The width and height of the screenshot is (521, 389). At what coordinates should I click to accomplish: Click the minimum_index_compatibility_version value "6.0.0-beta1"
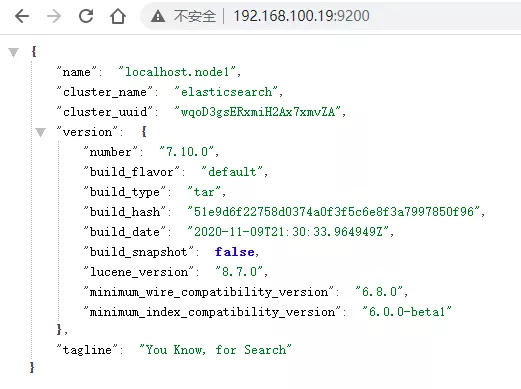(407, 312)
